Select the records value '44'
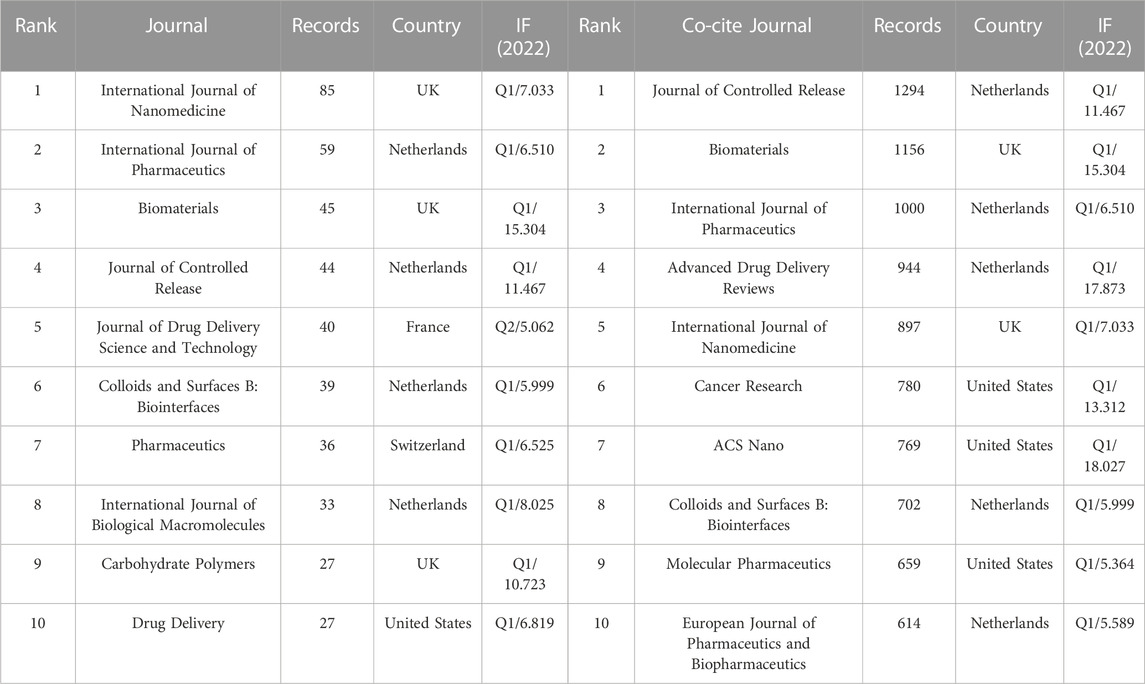 [326, 267]
